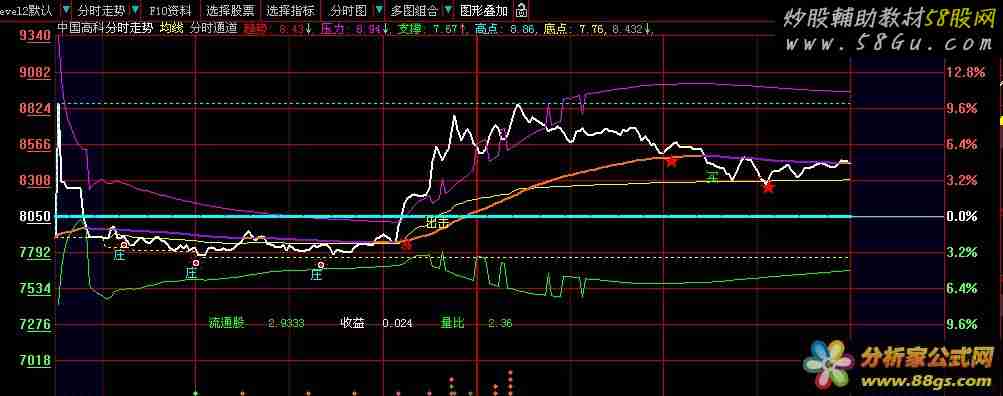Select the 多图组合 menu item
This screenshot has width=1003, height=396.
tap(414, 10)
